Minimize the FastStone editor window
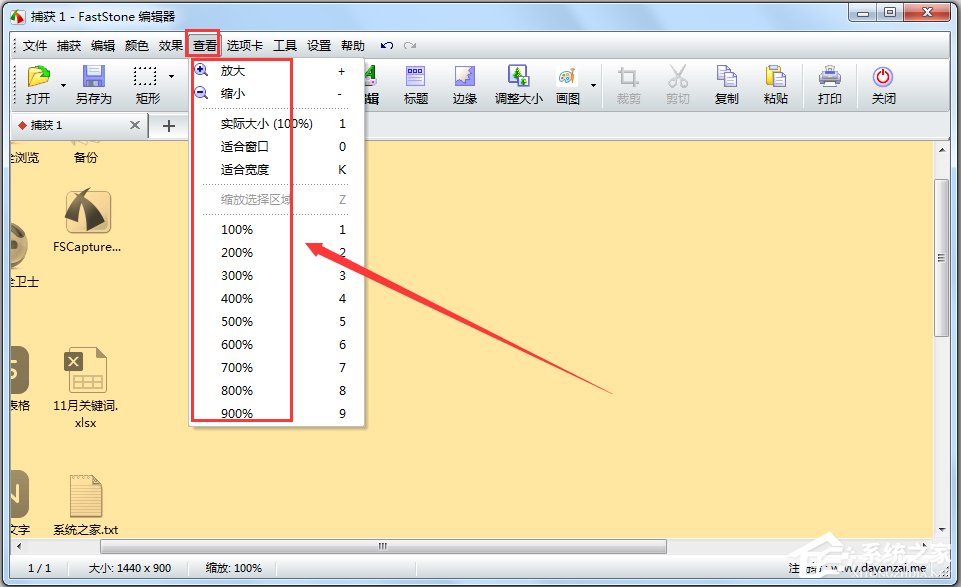 863,12
